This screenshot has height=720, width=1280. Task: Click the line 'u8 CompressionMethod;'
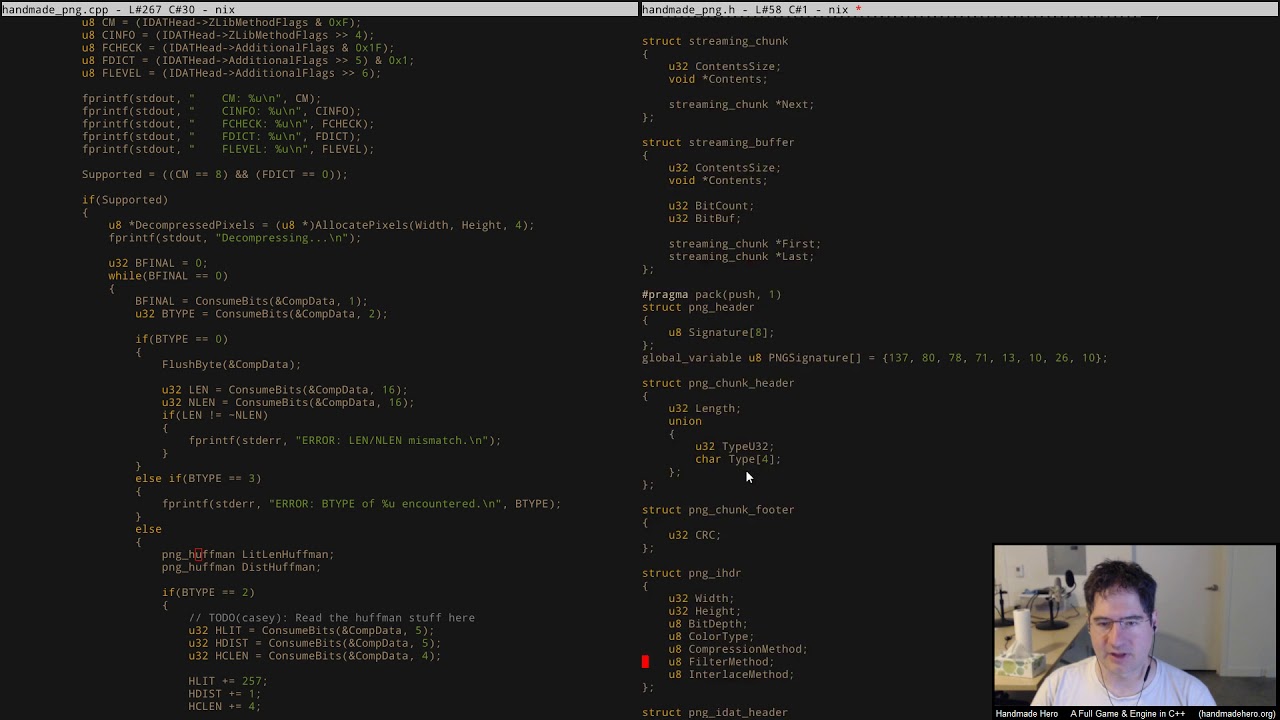tap(738, 649)
